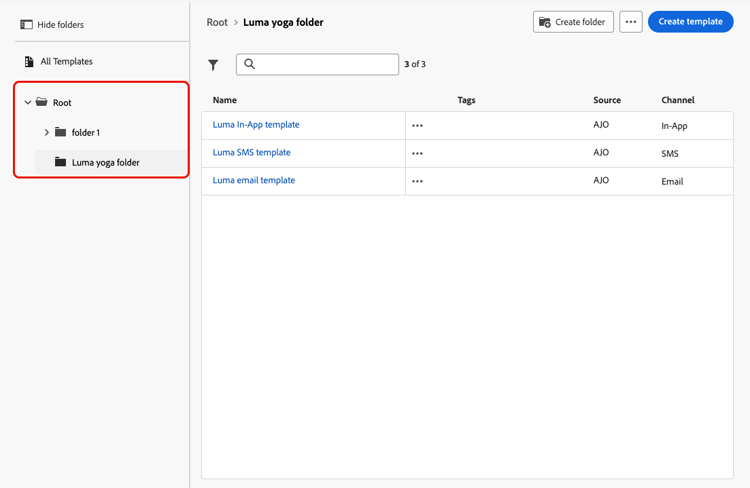750x488 pixels.
Task: Collapse the Root folder chevron
Action: coord(28,102)
